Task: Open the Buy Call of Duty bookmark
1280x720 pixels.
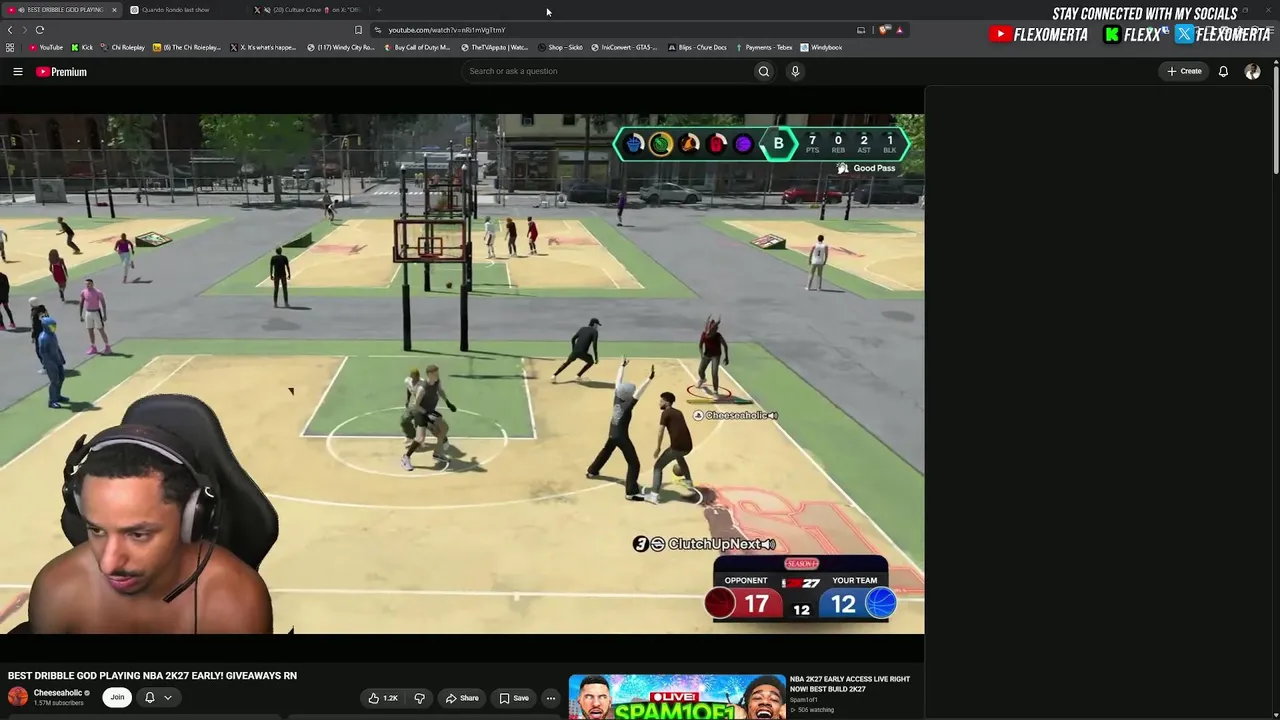Action: click(417, 47)
